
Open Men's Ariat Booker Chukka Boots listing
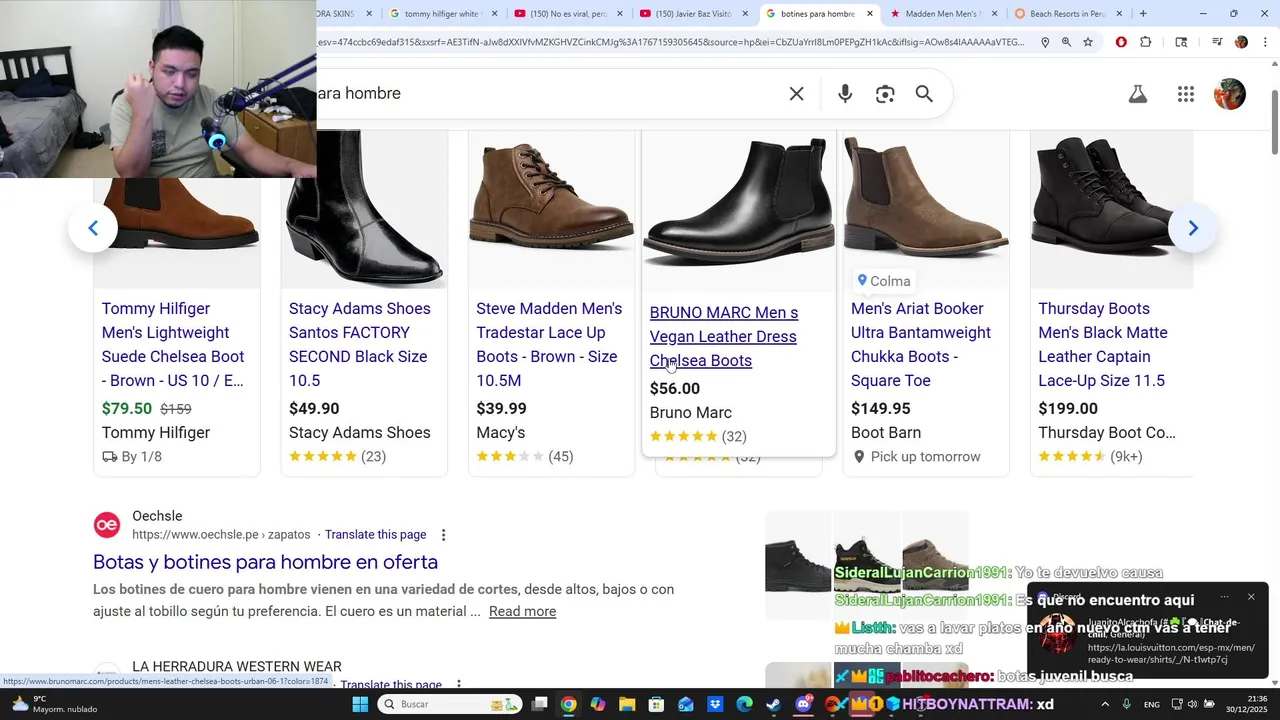click(x=921, y=345)
